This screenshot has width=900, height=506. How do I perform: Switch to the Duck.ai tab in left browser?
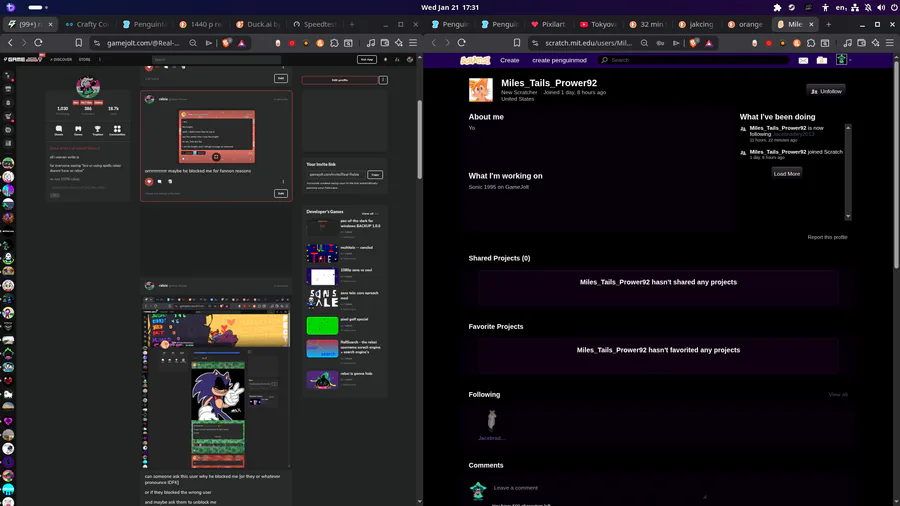click(x=258, y=25)
